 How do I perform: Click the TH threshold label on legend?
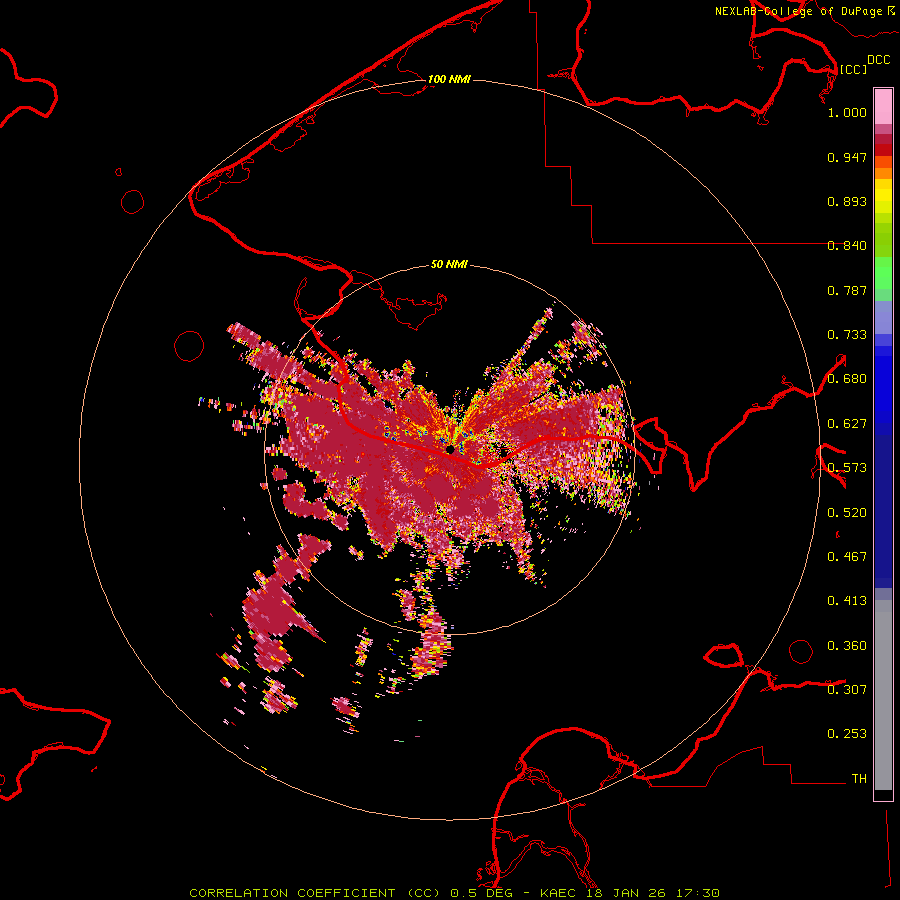pos(859,779)
